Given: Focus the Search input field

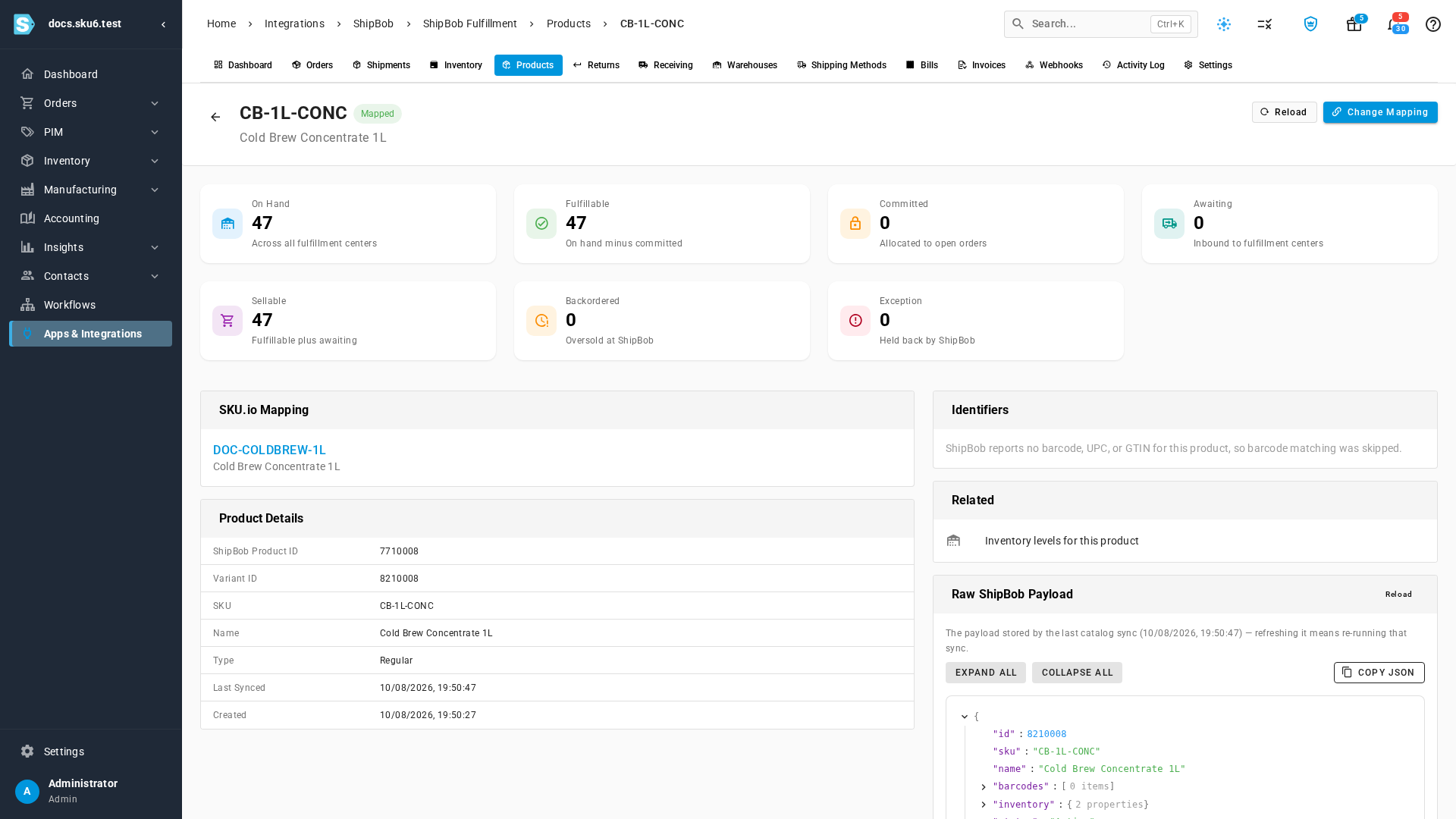Looking at the screenshot, I should 1101,24.
